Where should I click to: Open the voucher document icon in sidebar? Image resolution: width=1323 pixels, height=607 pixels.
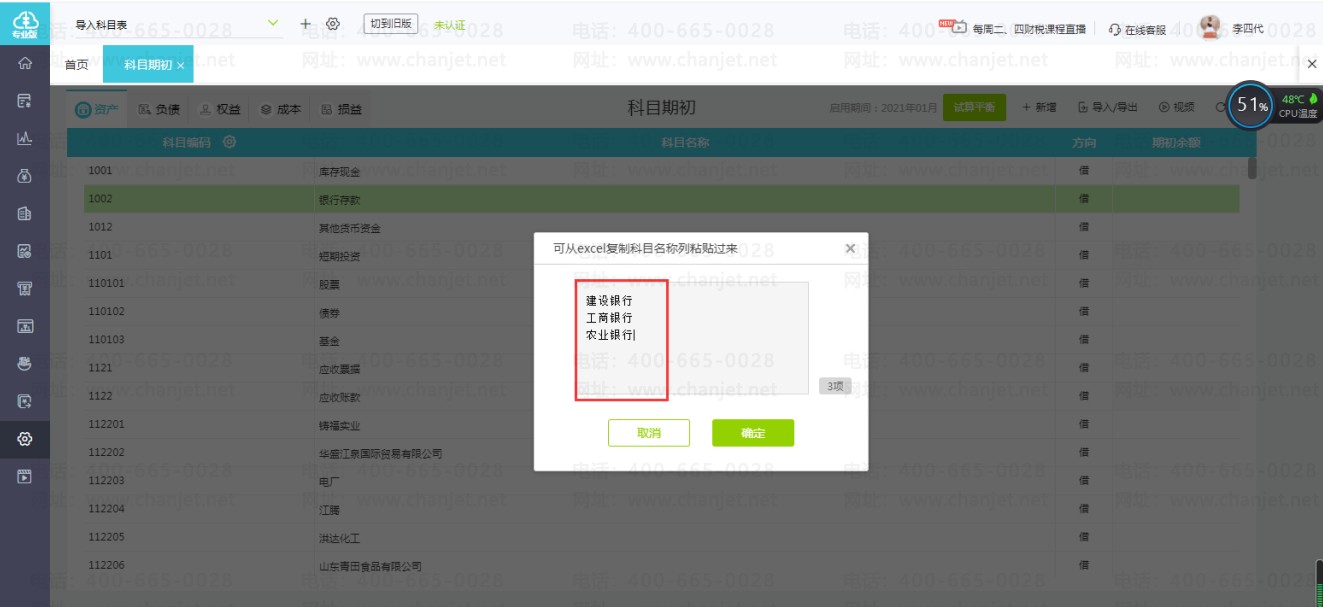pyautogui.click(x=25, y=101)
